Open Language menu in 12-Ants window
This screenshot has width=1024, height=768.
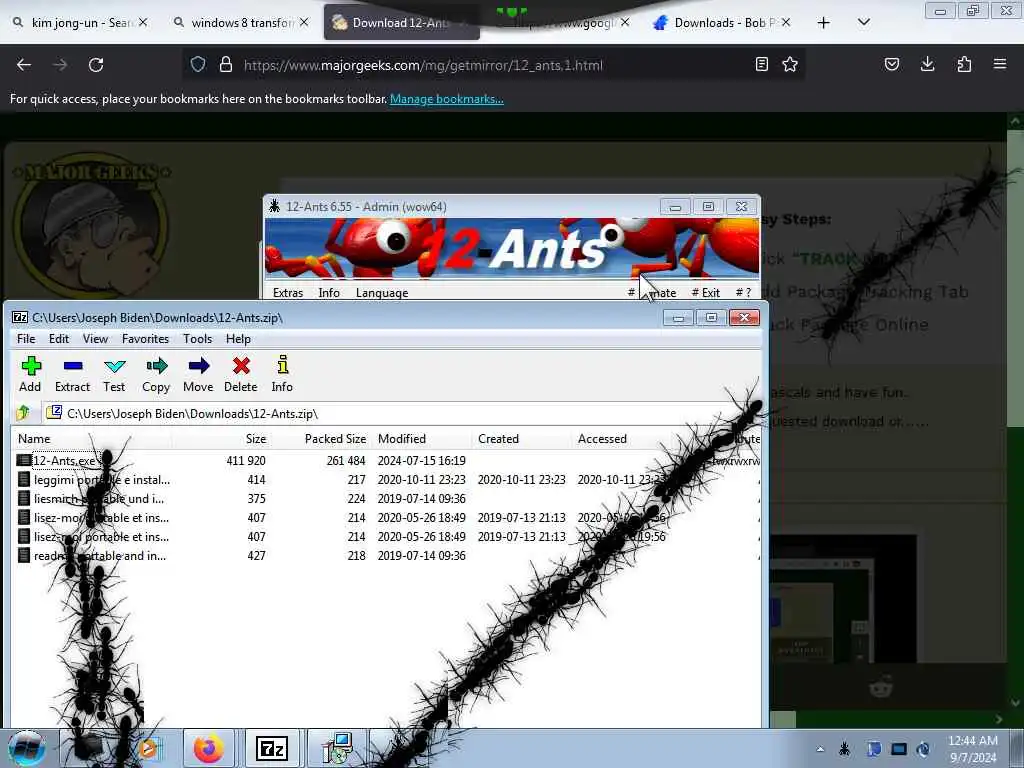(382, 293)
